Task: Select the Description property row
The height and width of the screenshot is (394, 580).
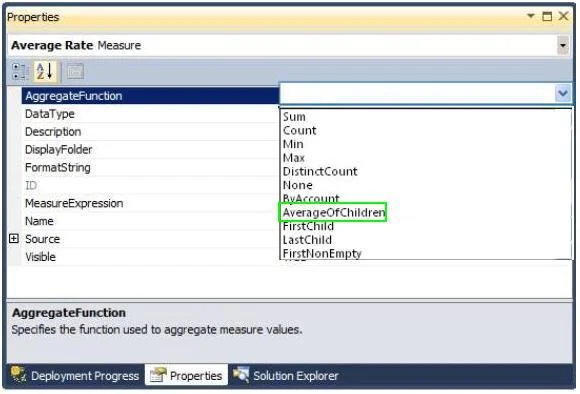Action: point(151,131)
